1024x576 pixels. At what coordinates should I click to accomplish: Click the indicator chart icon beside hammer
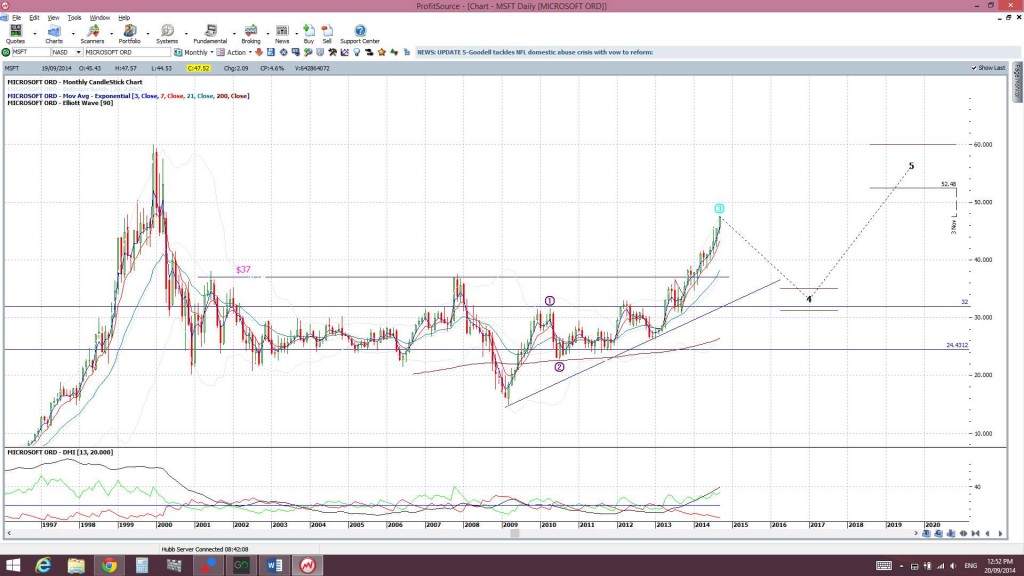344,52
